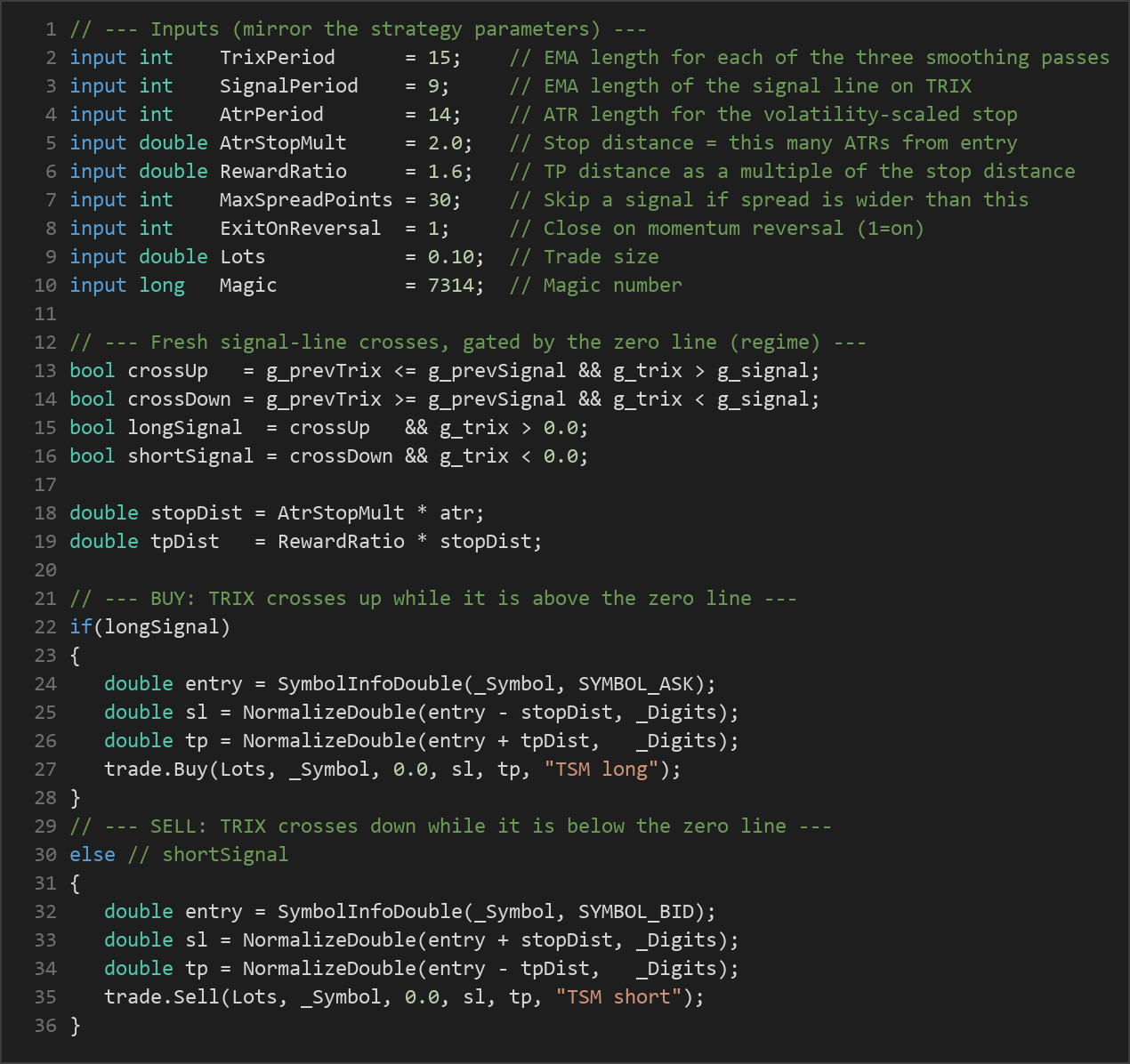Click the comment 'BUY: TRIX crosses up' line
Viewport: 1130px width, 1064px height.
(x=433, y=599)
